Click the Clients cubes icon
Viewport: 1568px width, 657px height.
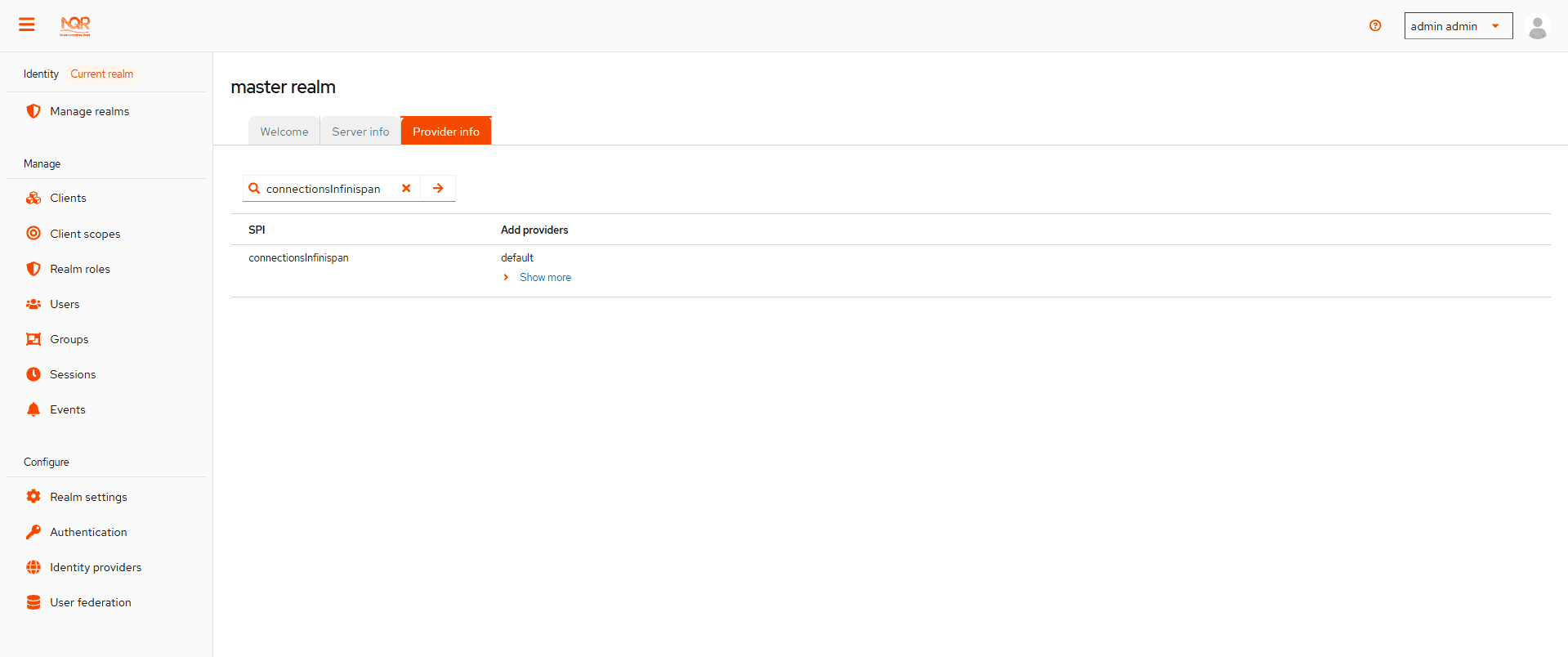[34, 198]
